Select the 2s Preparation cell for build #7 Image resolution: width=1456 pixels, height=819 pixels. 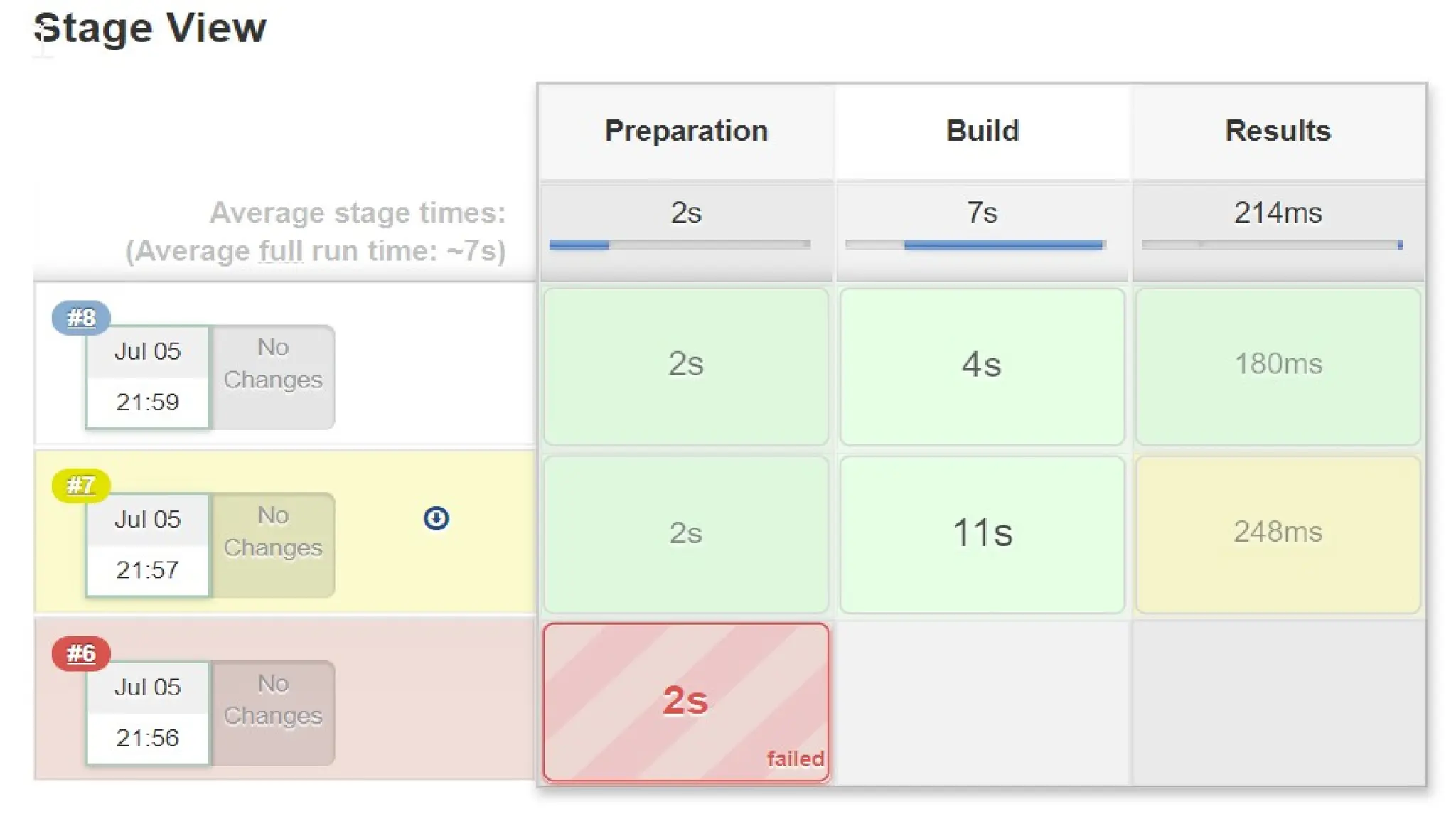click(685, 533)
